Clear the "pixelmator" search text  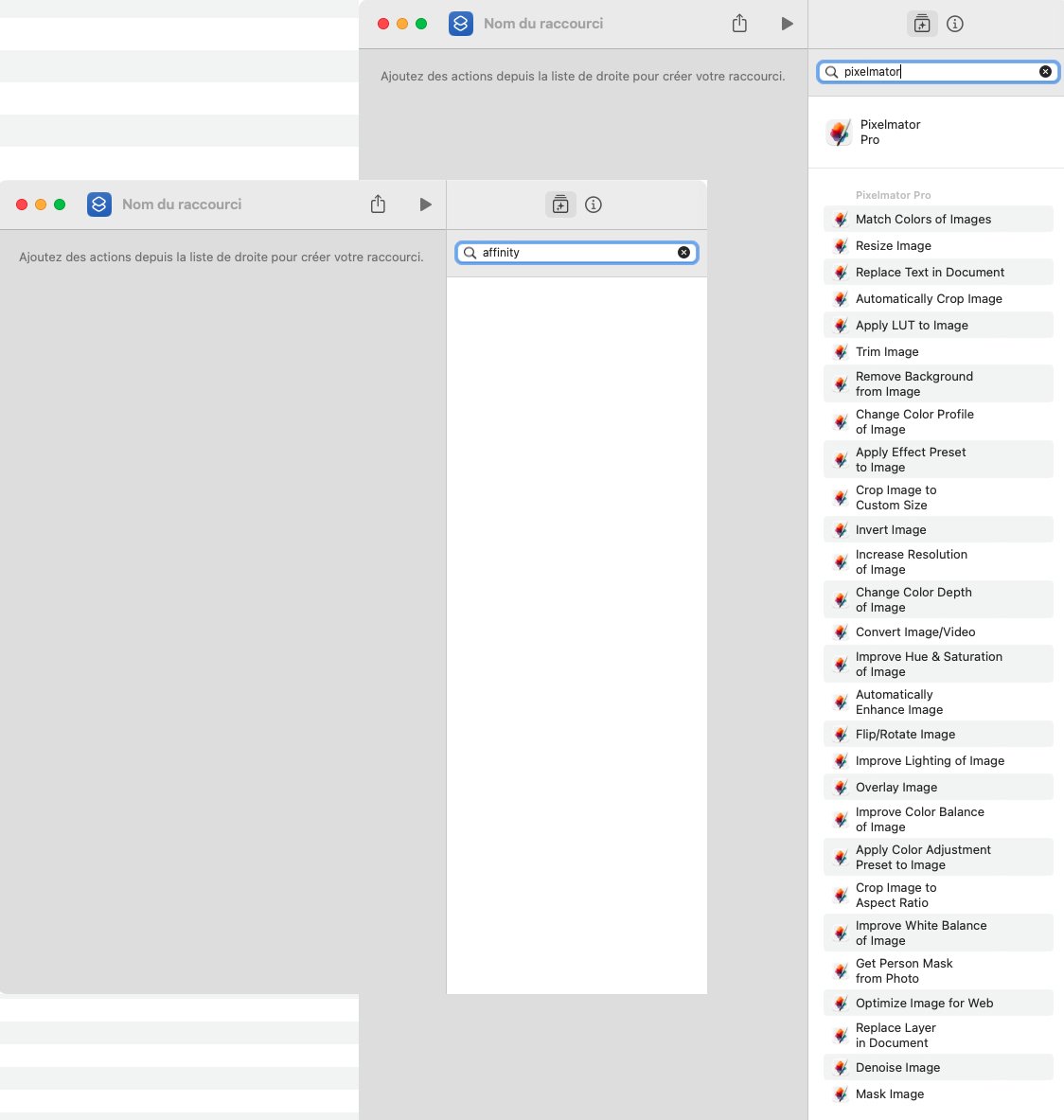tap(1045, 71)
